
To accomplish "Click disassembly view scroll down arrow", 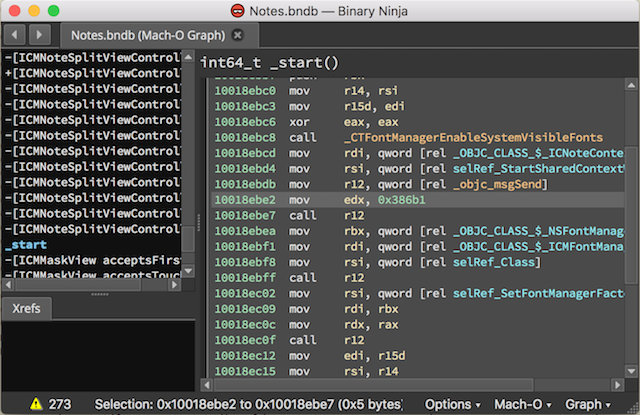I will (x=631, y=371).
